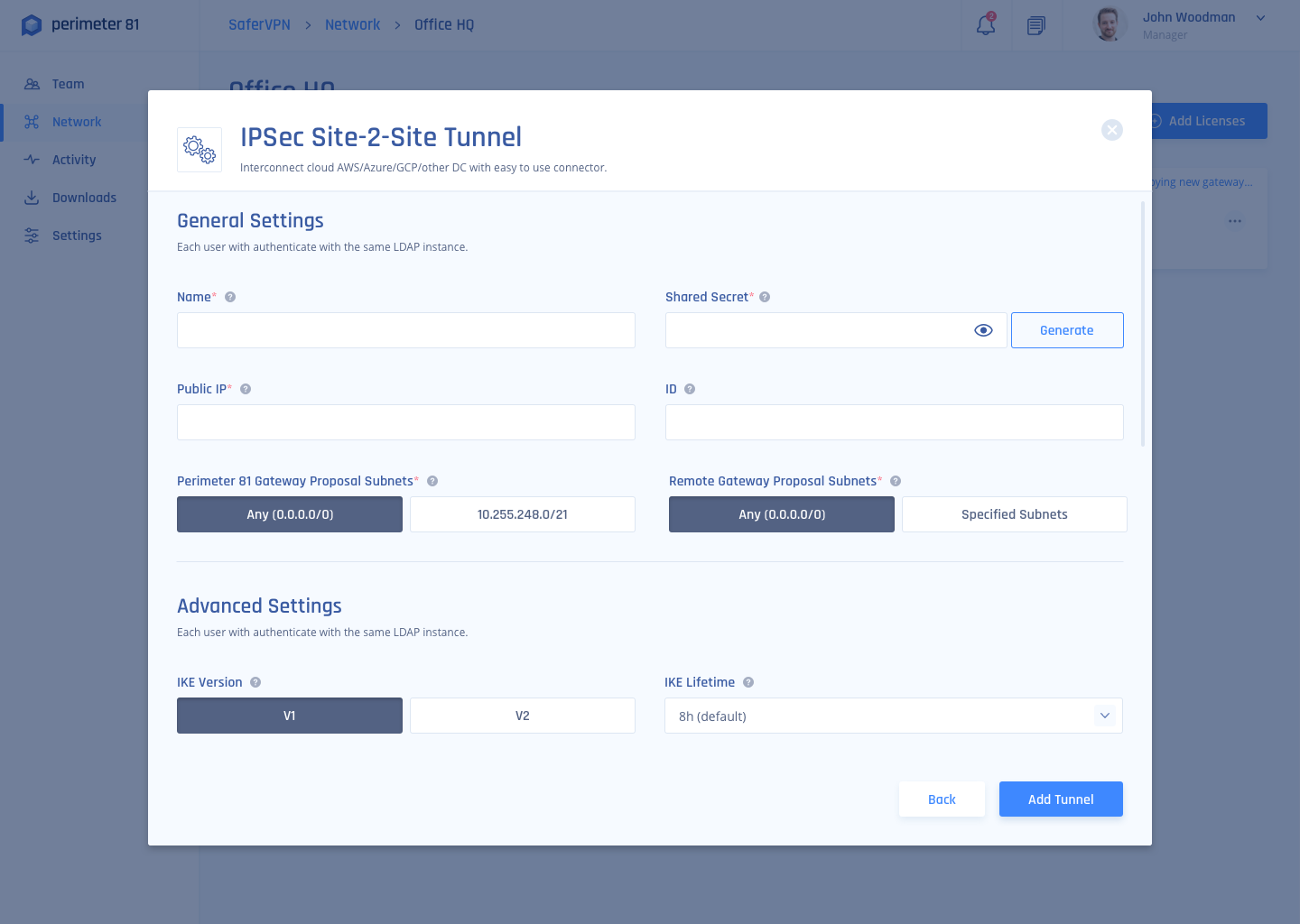Click the Settings sliders sidebar icon
This screenshot has height=924, width=1300.
coord(32,236)
